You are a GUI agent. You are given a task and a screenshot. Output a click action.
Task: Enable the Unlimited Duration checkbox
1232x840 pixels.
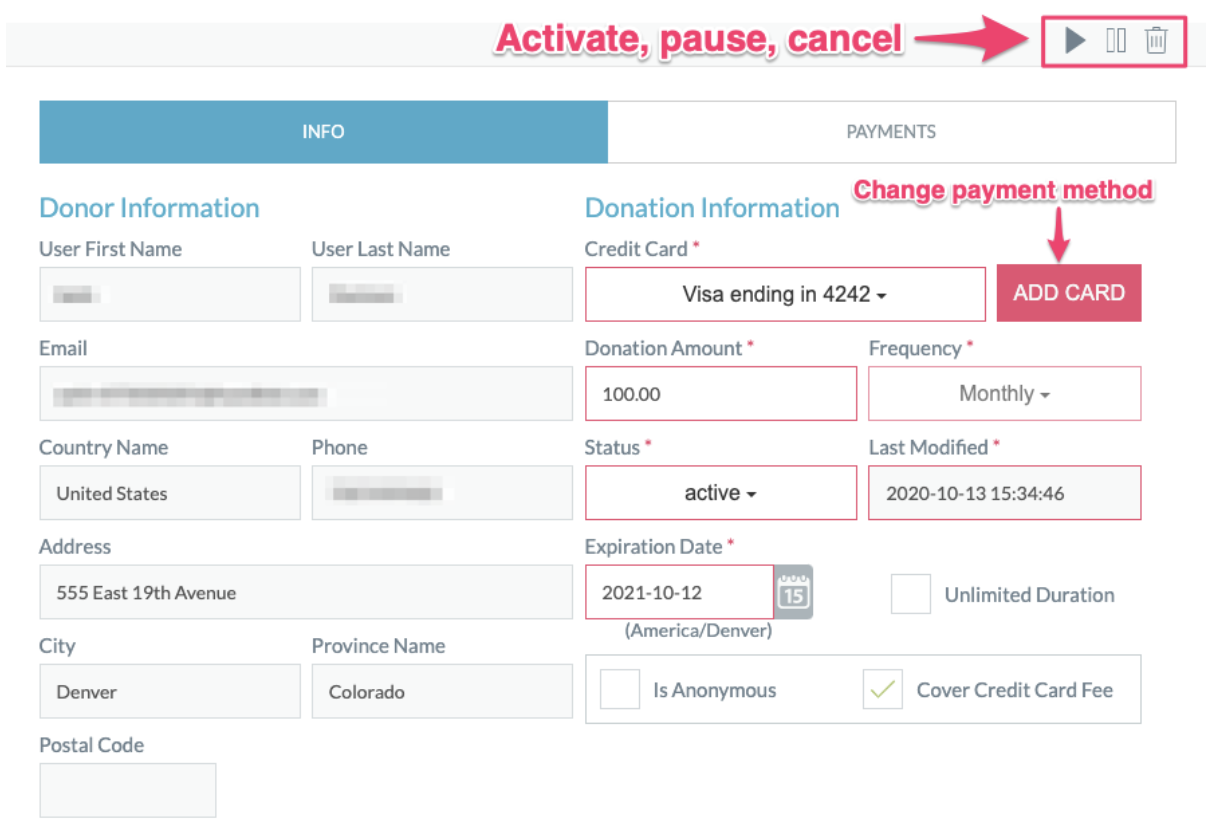(911, 594)
